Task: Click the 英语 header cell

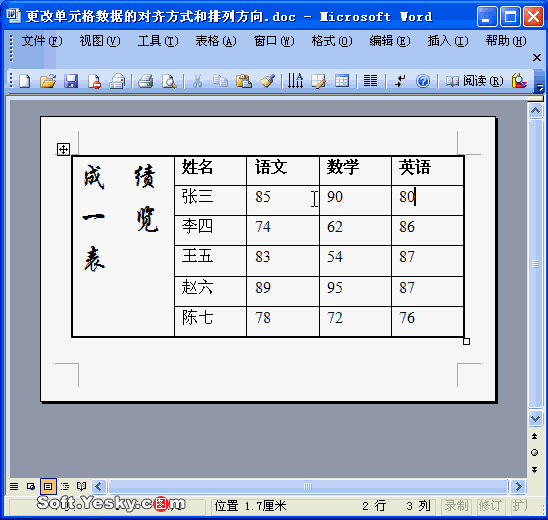Action: click(x=428, y=171)
